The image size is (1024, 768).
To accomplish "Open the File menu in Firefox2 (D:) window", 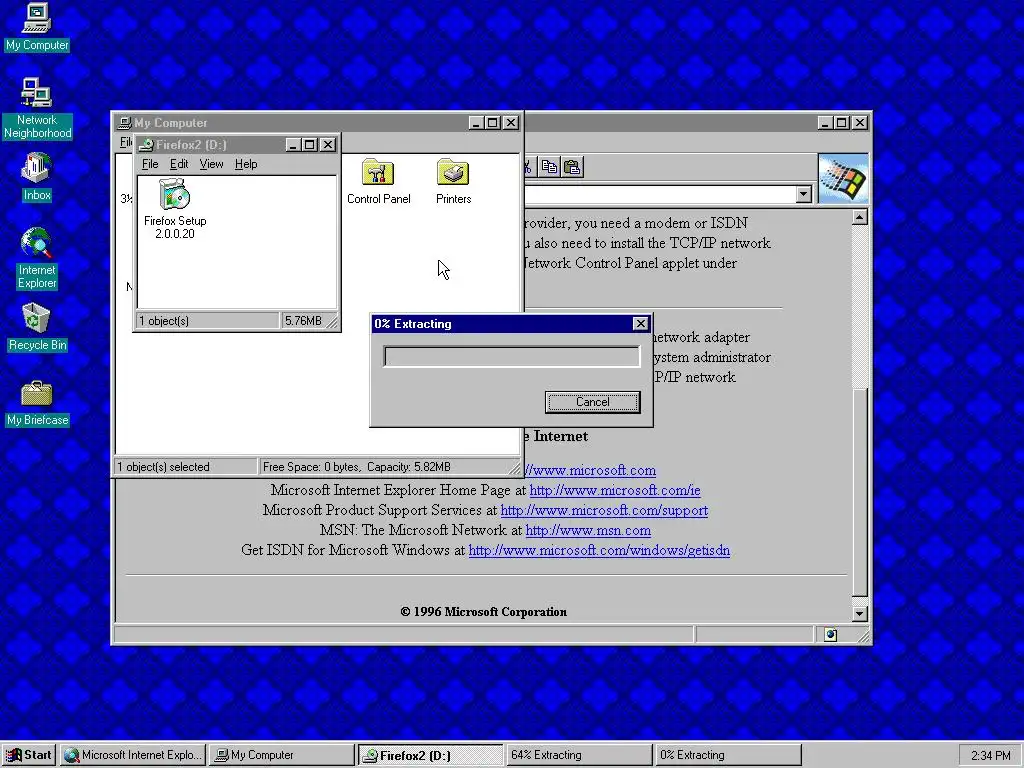I will point(150,164).
